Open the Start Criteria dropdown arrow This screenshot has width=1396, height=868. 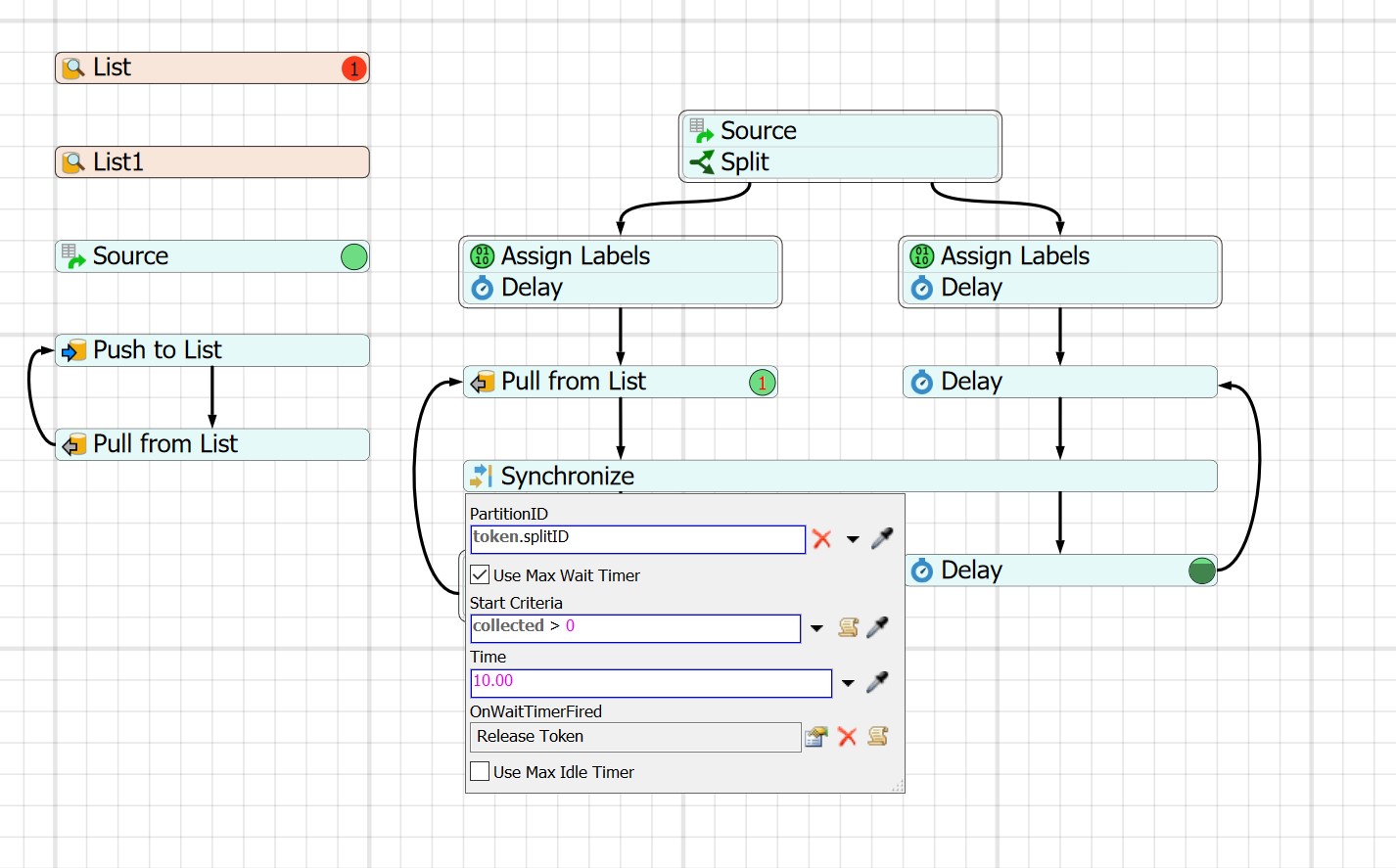coord(816,628)
